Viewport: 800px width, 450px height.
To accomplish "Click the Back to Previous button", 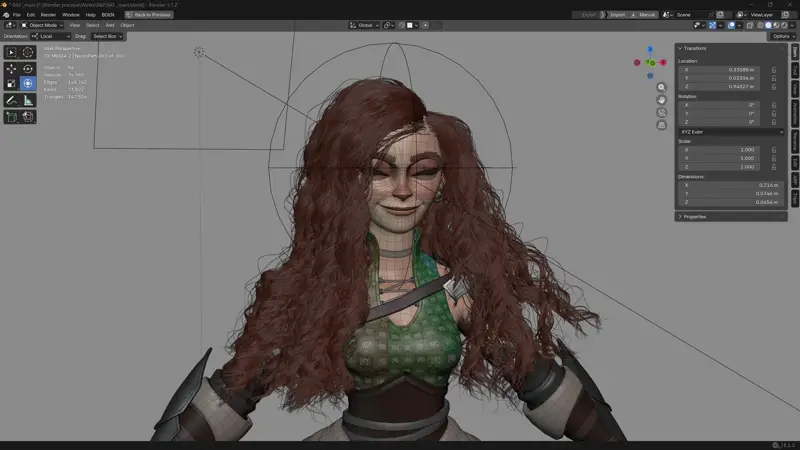I will pos(148,15).
